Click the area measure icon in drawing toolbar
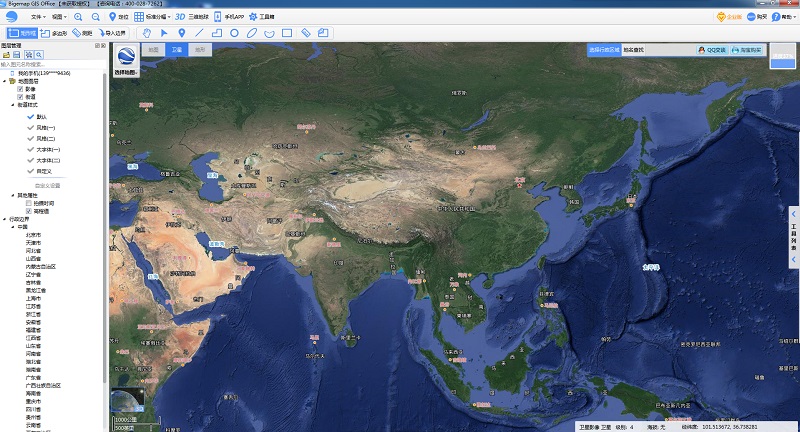Viewport: 800px width, 432px height. coord(323,33)
